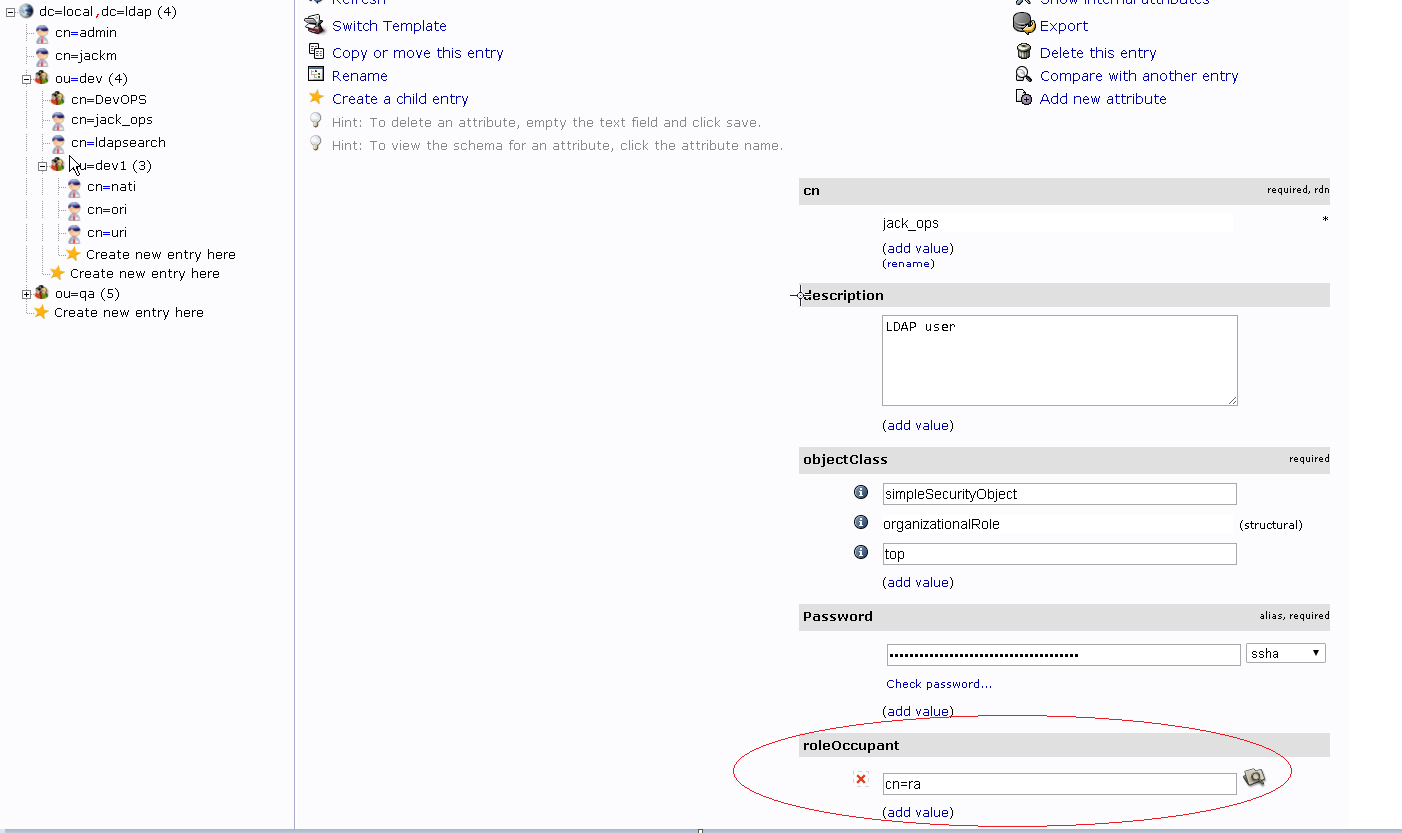Viewport: 1402px width, 833px height.
Task: Click in the Password input field
Action: click(1064, 655)
